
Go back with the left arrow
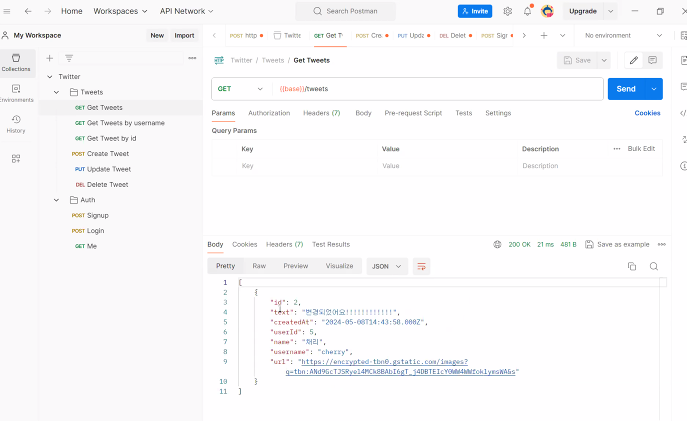tap(28, 11)
